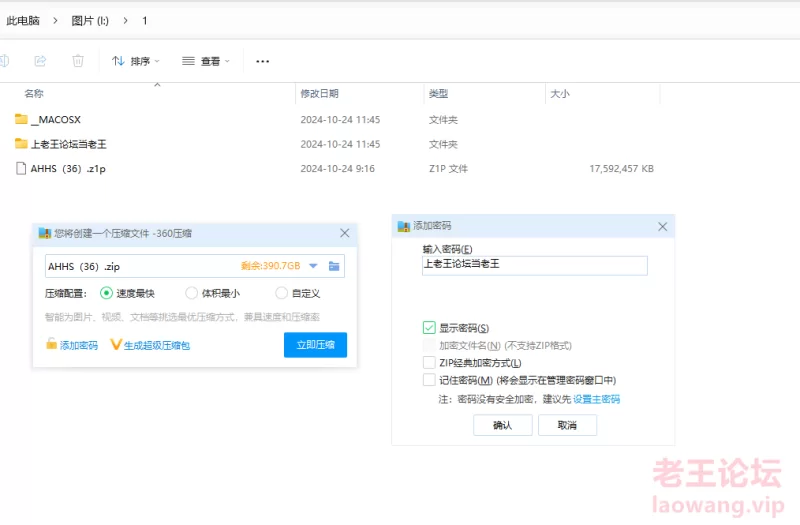Image resolution: width=800 pixels, height=525 pixels.
Task: Click the delete trash icon in toolbar
Action: (x=78, y=61)
